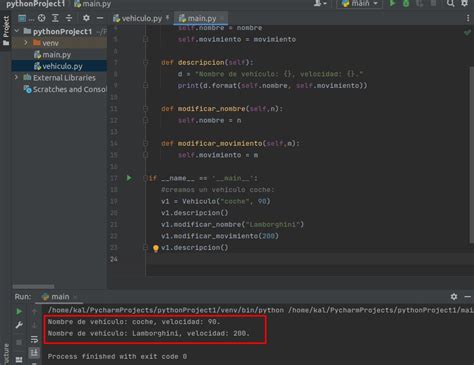Click the green inspection checkmark in editor
The width and height of the screenshot is (474, 365).
point(467,32)
